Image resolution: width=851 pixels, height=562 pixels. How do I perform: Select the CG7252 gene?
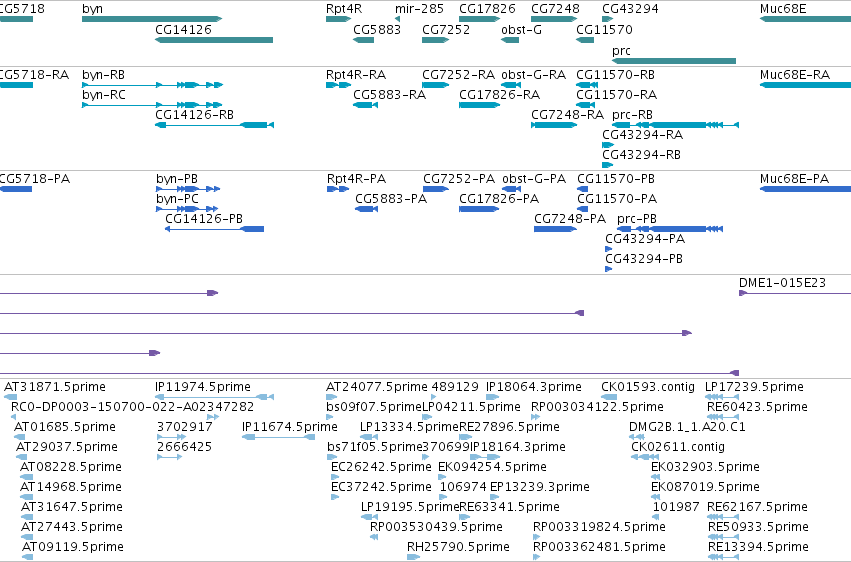[x=435, y=40]
